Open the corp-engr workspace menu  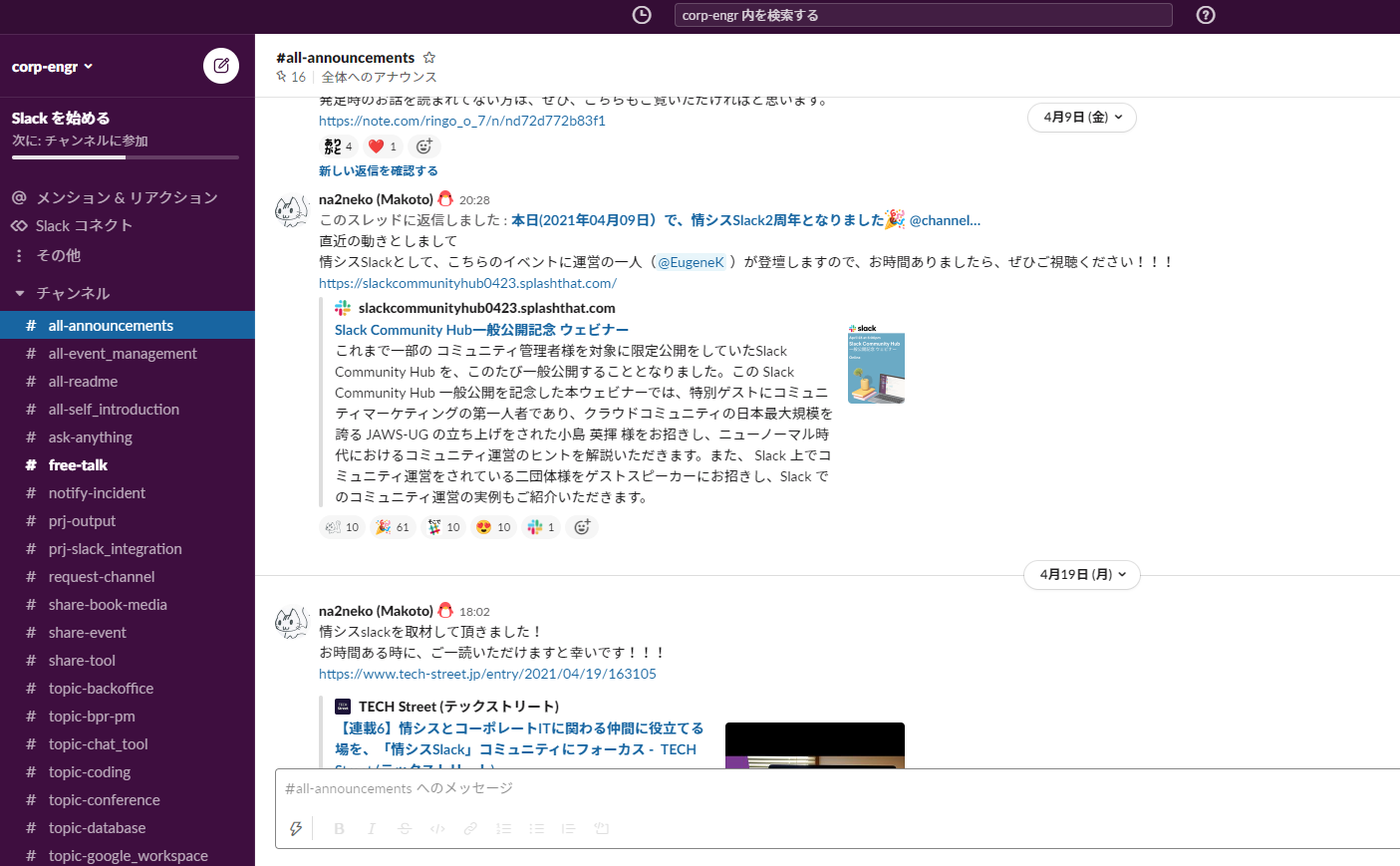pos(53,67)
